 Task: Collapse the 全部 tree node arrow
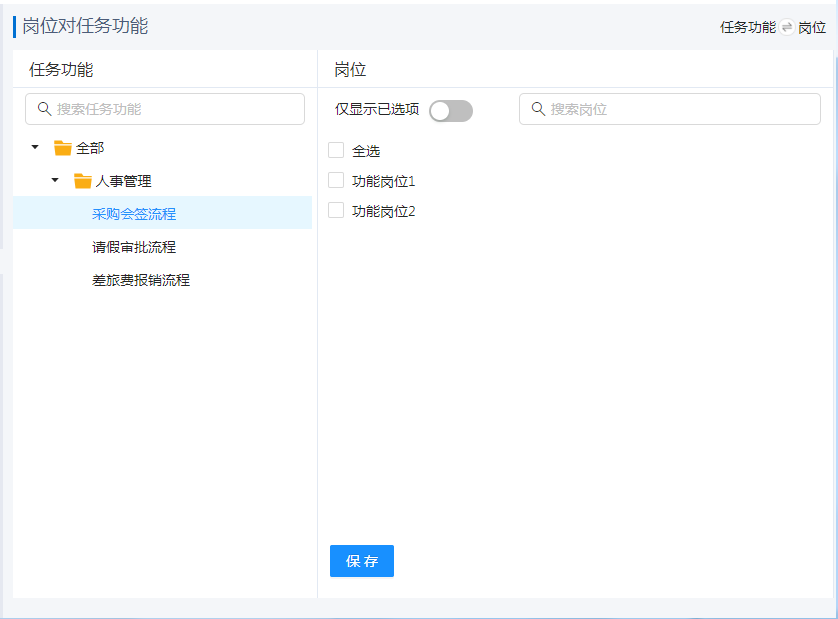coord(35,147)
